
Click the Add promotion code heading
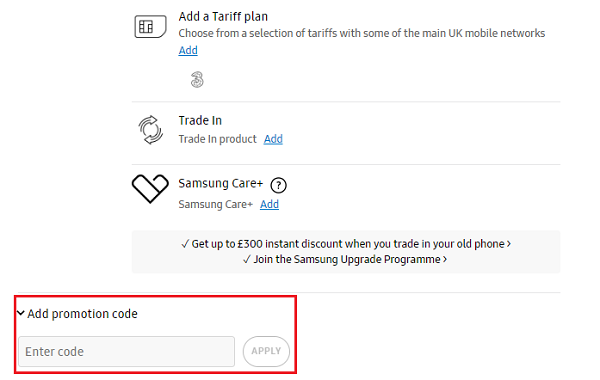[x=82, y=314]
